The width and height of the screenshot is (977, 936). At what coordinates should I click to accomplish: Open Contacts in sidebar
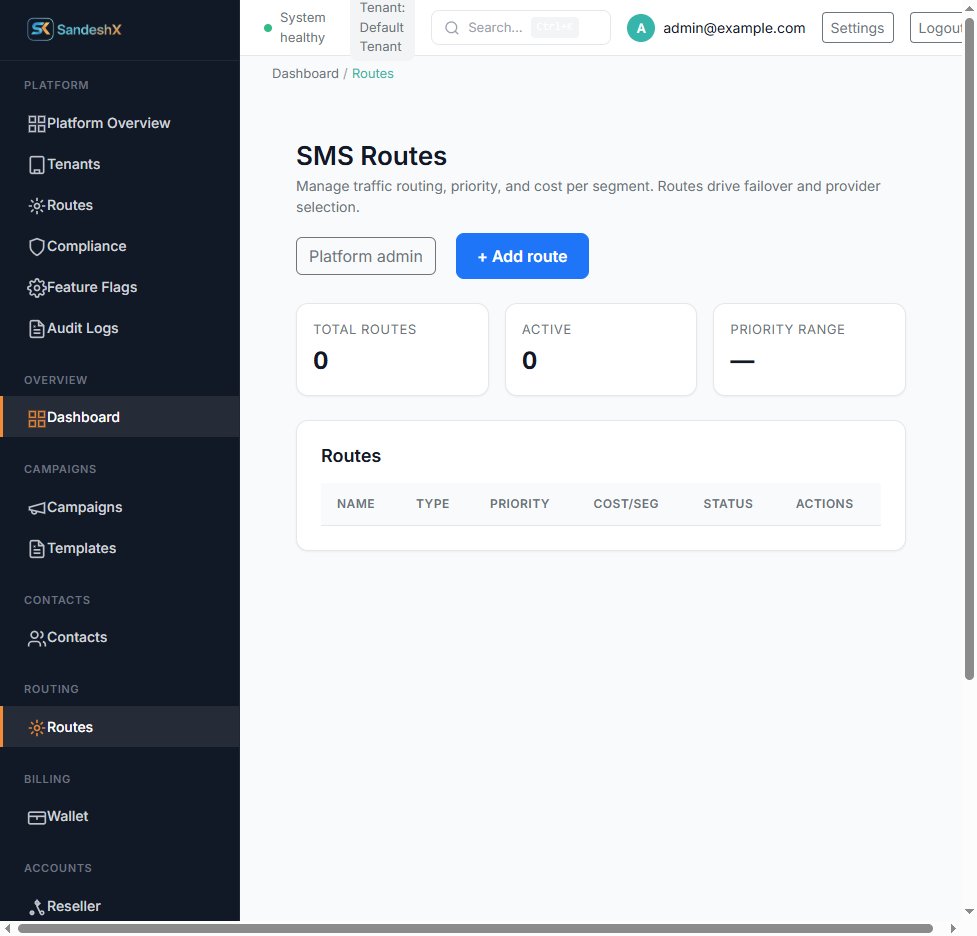coord(120,638)
